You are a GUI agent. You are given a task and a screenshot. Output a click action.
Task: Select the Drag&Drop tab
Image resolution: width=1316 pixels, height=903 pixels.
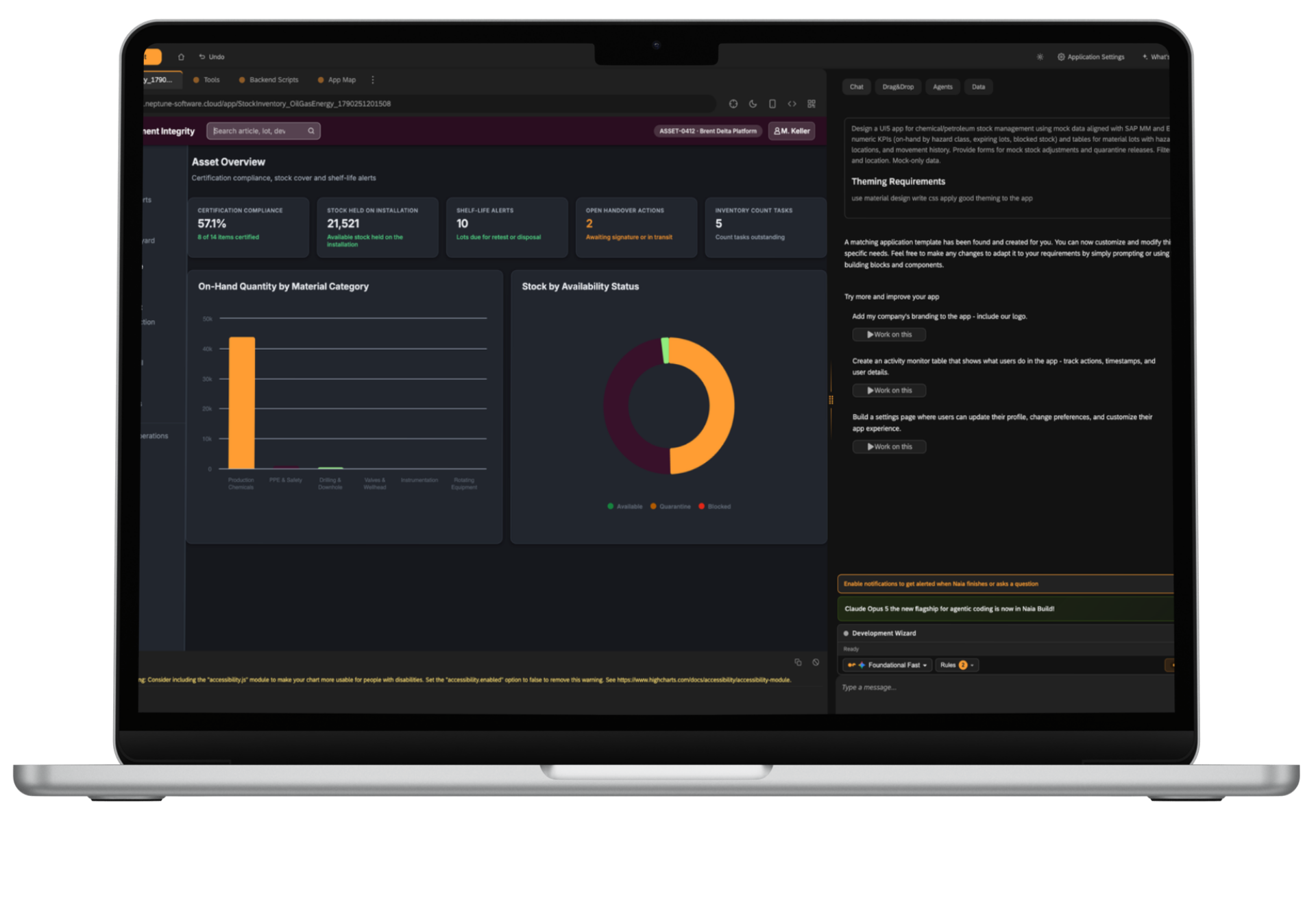898,87
